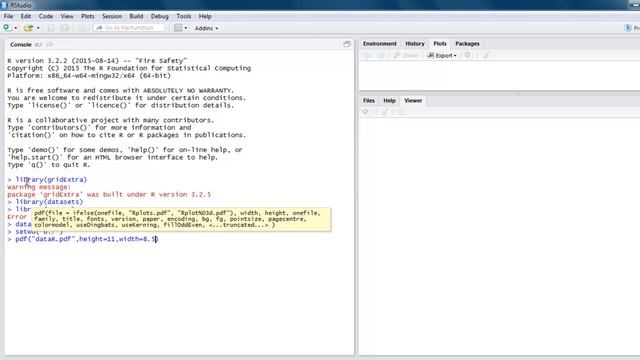Image resolution: width=640 pixels, height=360 pixels.
Task: Click the RStudio title bar icon
Action: [4, 5]
